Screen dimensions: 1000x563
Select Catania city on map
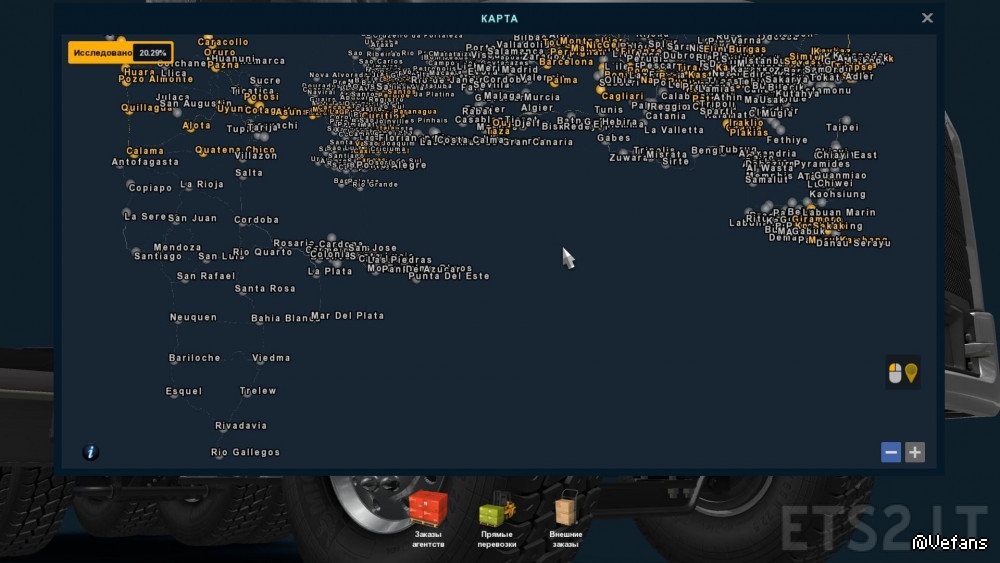666,116
